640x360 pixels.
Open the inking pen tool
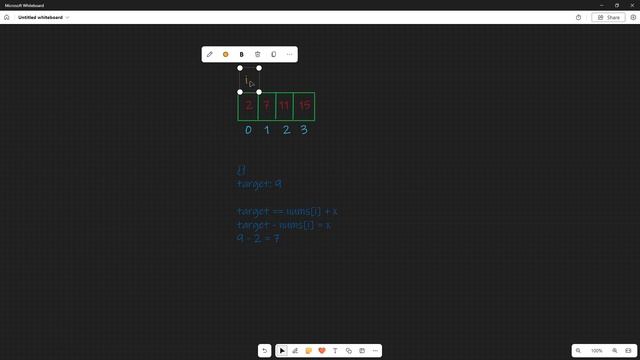click(295, 351)
